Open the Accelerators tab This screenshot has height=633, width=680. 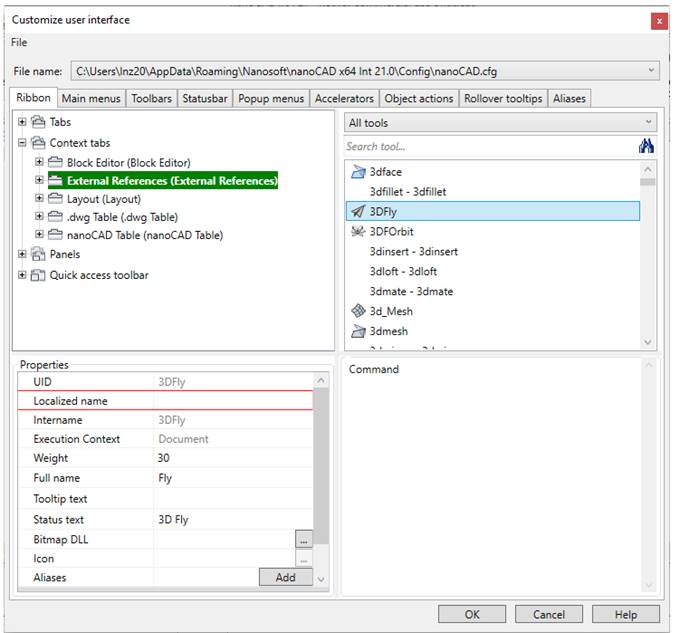tap(344, 98)
